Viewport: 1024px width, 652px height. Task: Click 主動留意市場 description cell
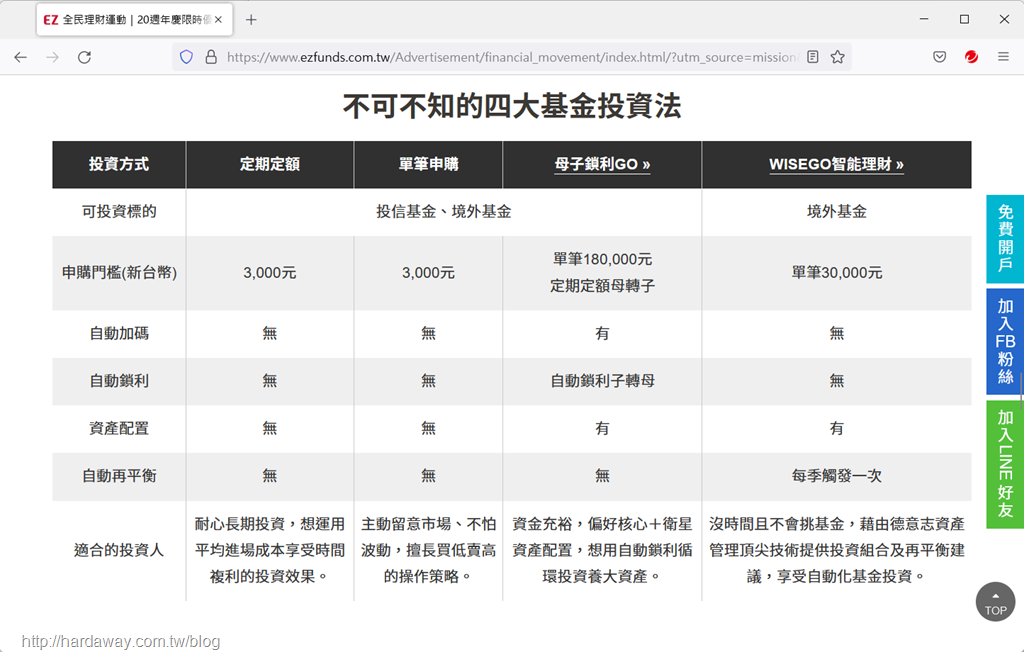tap(428, 550)
